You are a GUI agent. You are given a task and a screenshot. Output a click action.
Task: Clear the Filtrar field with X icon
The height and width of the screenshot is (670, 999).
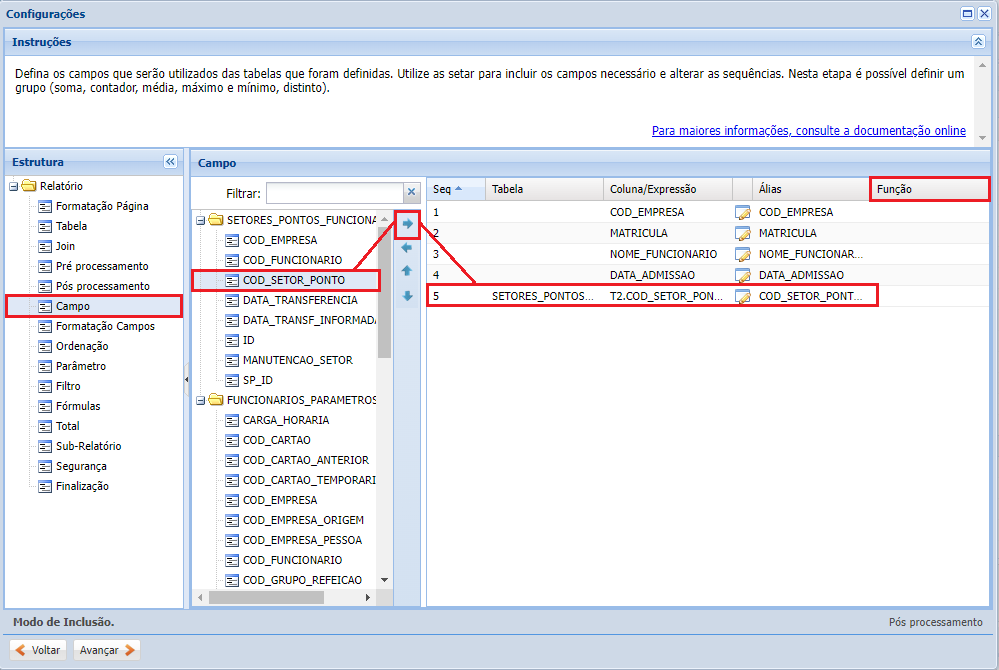coord(411,192)
